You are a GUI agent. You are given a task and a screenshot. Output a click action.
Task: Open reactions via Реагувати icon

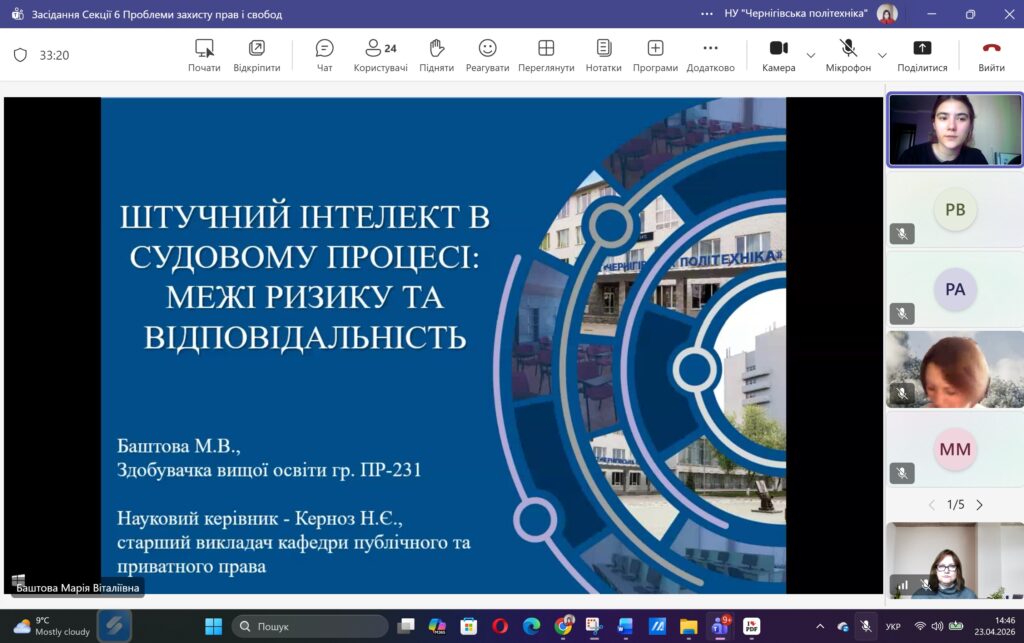coord(487,49)
